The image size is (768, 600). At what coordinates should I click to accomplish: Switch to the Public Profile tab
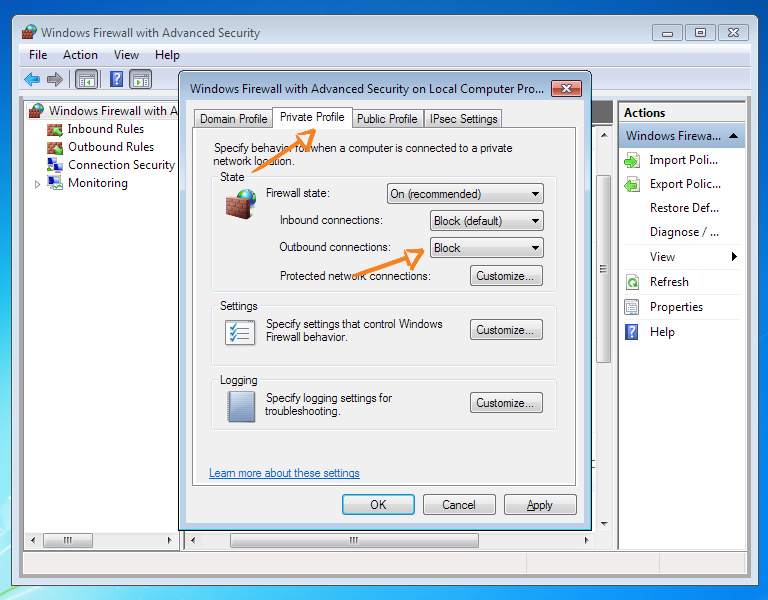387,118
